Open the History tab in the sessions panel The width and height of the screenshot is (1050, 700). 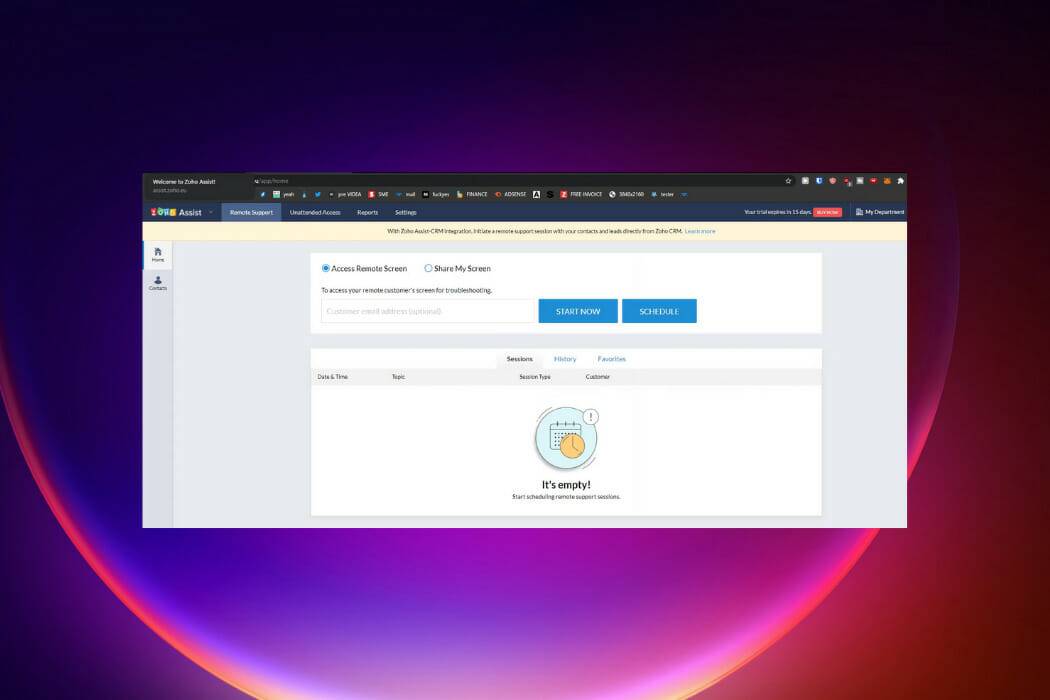click(565, 358)
